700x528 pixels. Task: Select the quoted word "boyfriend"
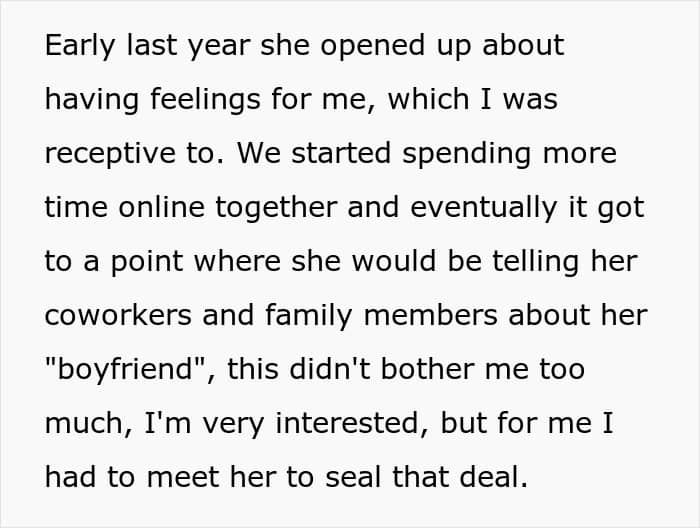tap(125, 370)
